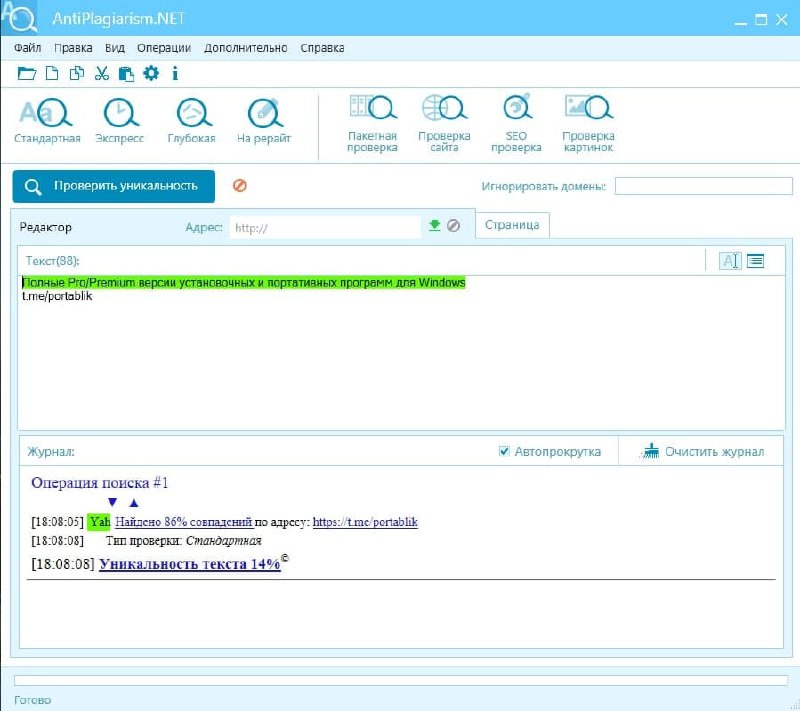
Task: Open Проверка сайта tool
Action: pos(444,123)
